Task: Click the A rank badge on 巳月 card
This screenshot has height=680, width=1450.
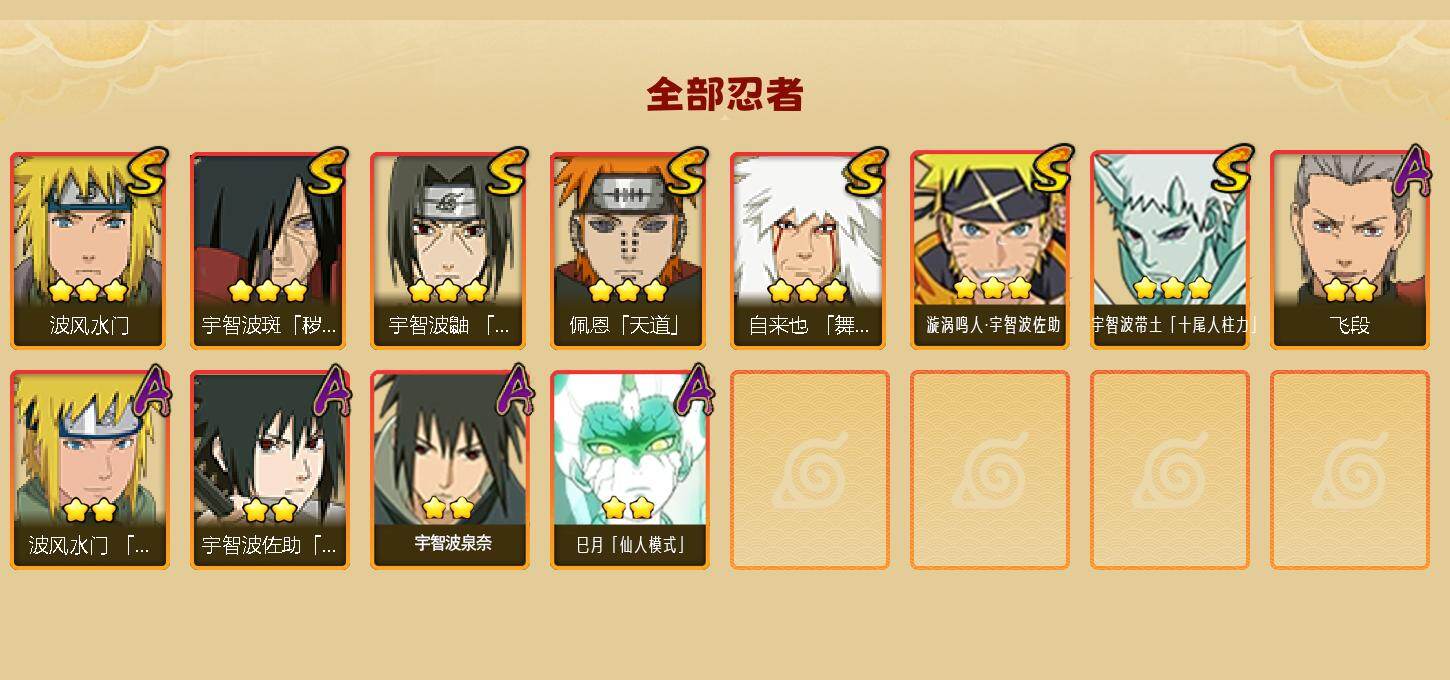Action: click(x=694, y=390)
